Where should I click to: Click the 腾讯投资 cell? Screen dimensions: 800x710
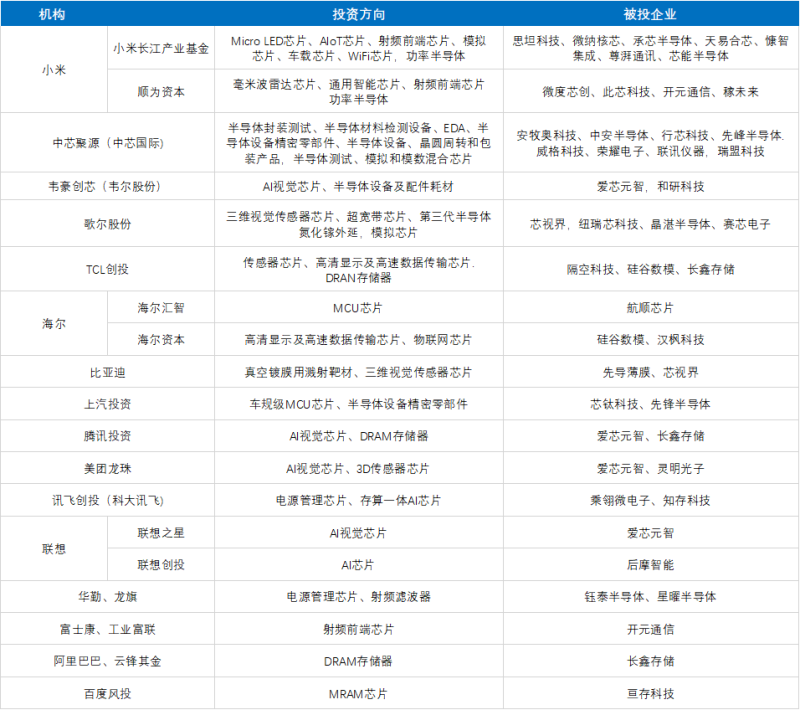[x=108, y=436]
